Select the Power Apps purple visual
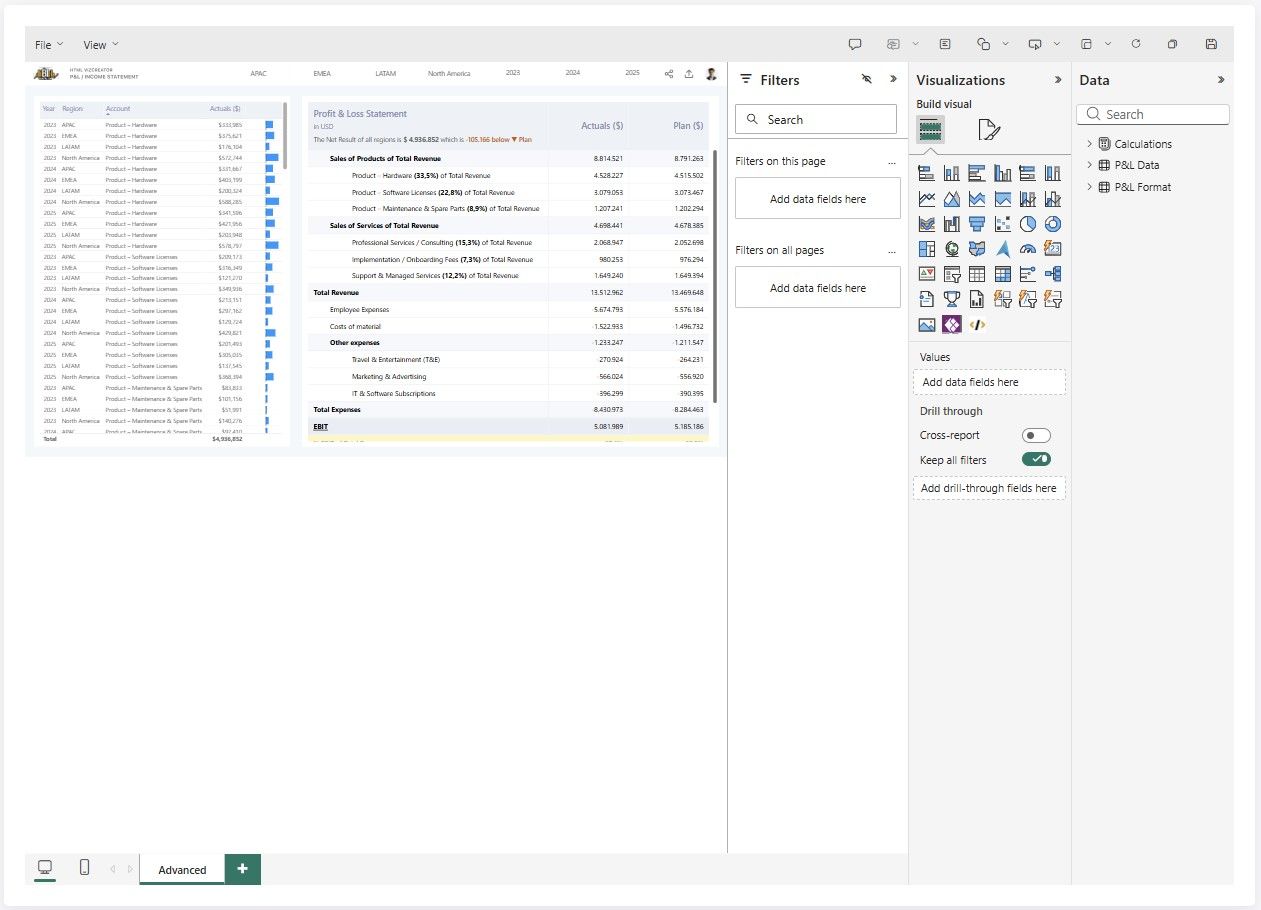 951,324
